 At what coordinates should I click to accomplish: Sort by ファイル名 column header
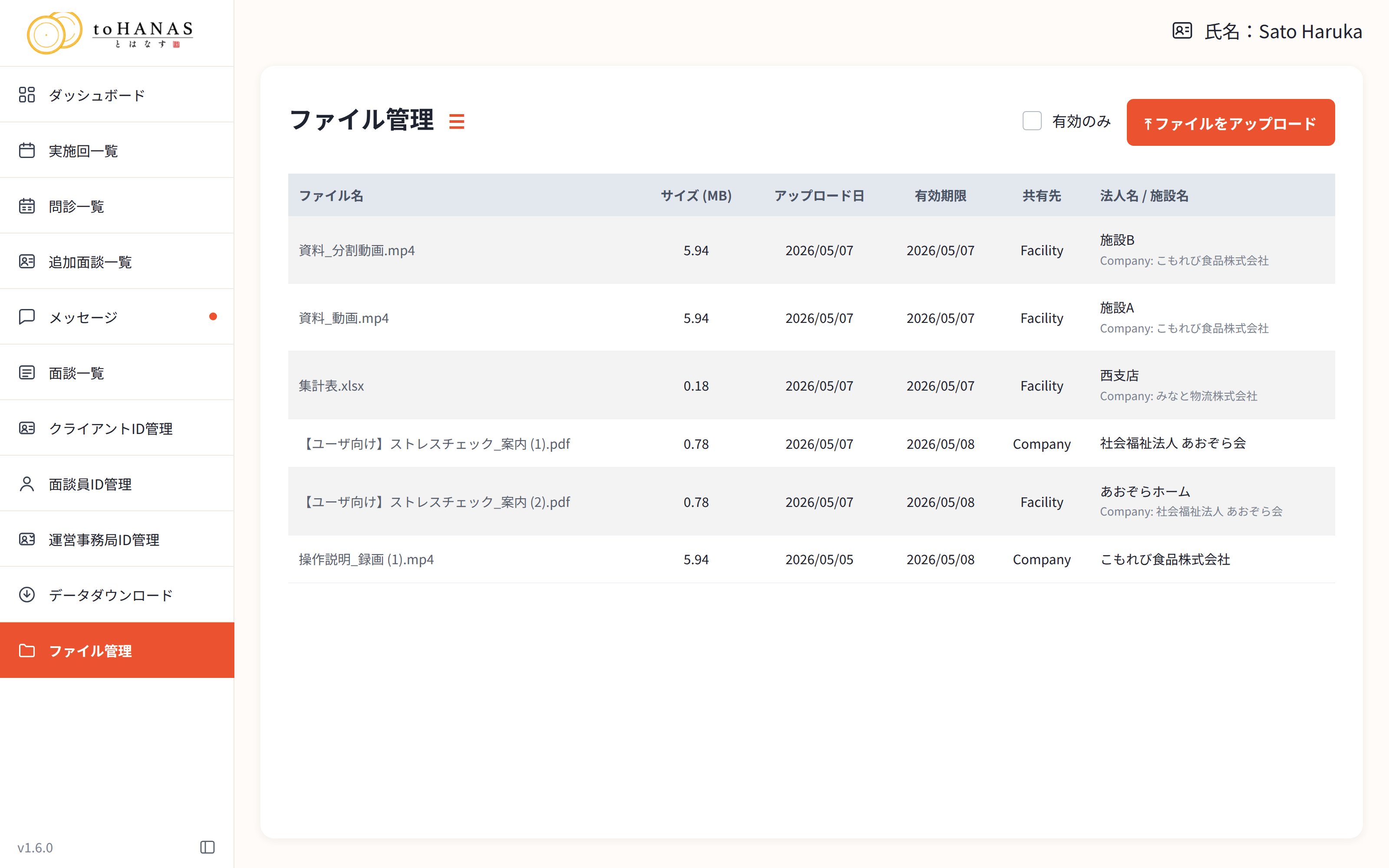[331, 196]
